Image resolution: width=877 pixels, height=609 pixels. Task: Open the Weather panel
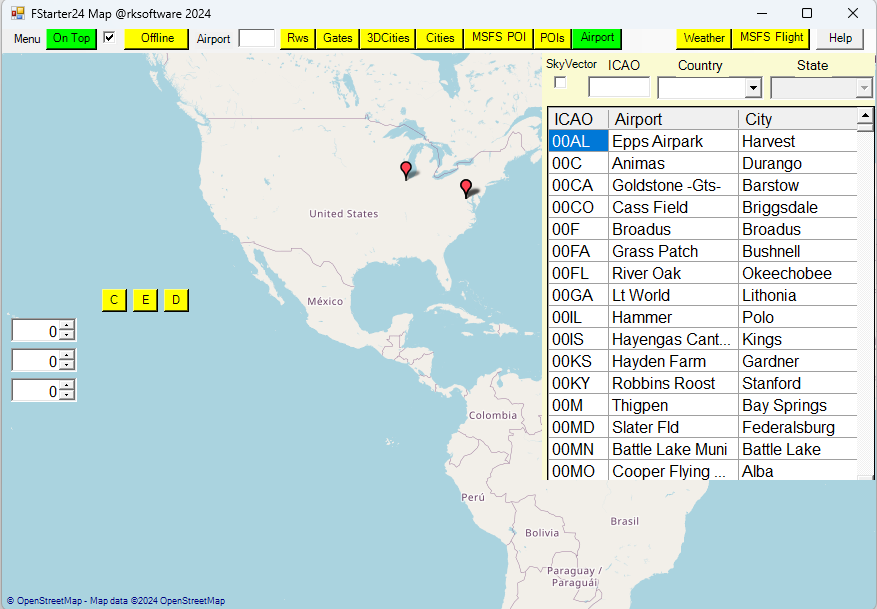click(704, 38)
